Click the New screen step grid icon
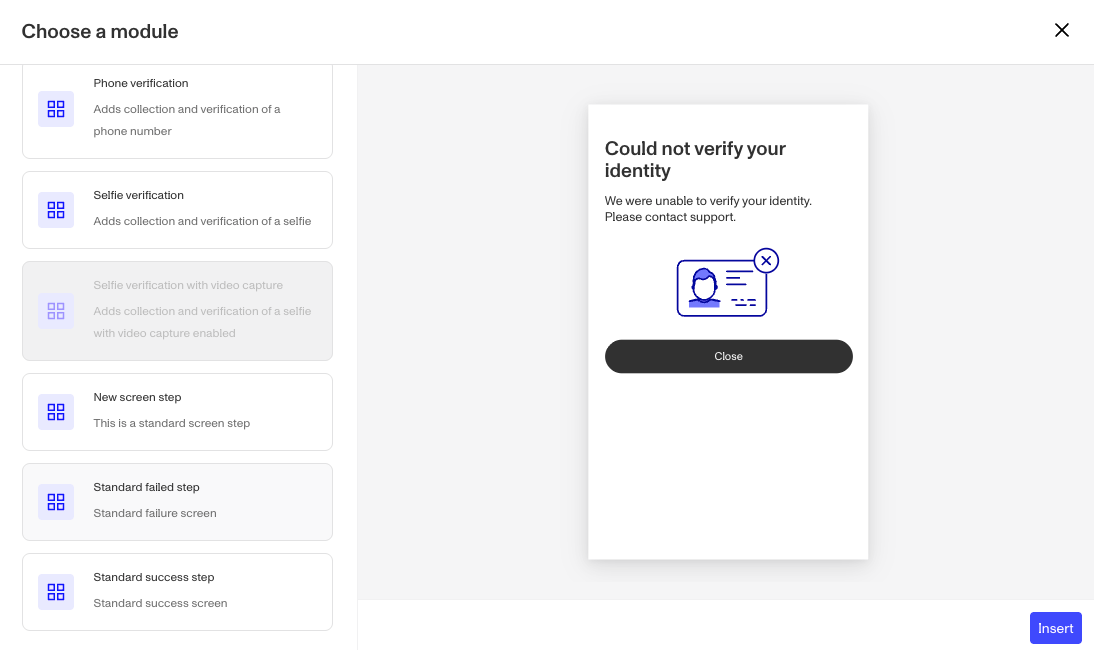 56,411
